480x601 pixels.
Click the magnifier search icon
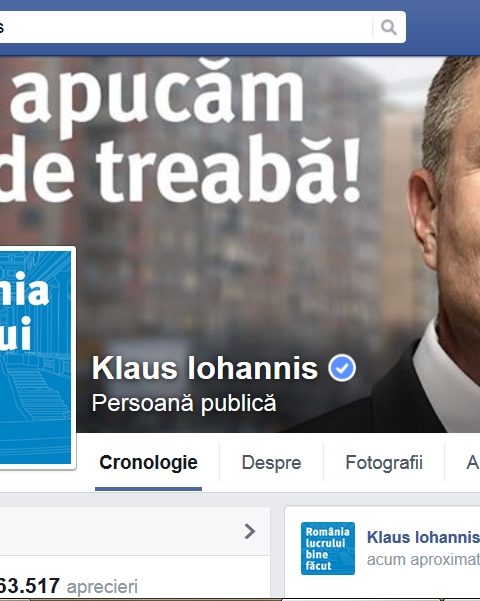(389, 28)
